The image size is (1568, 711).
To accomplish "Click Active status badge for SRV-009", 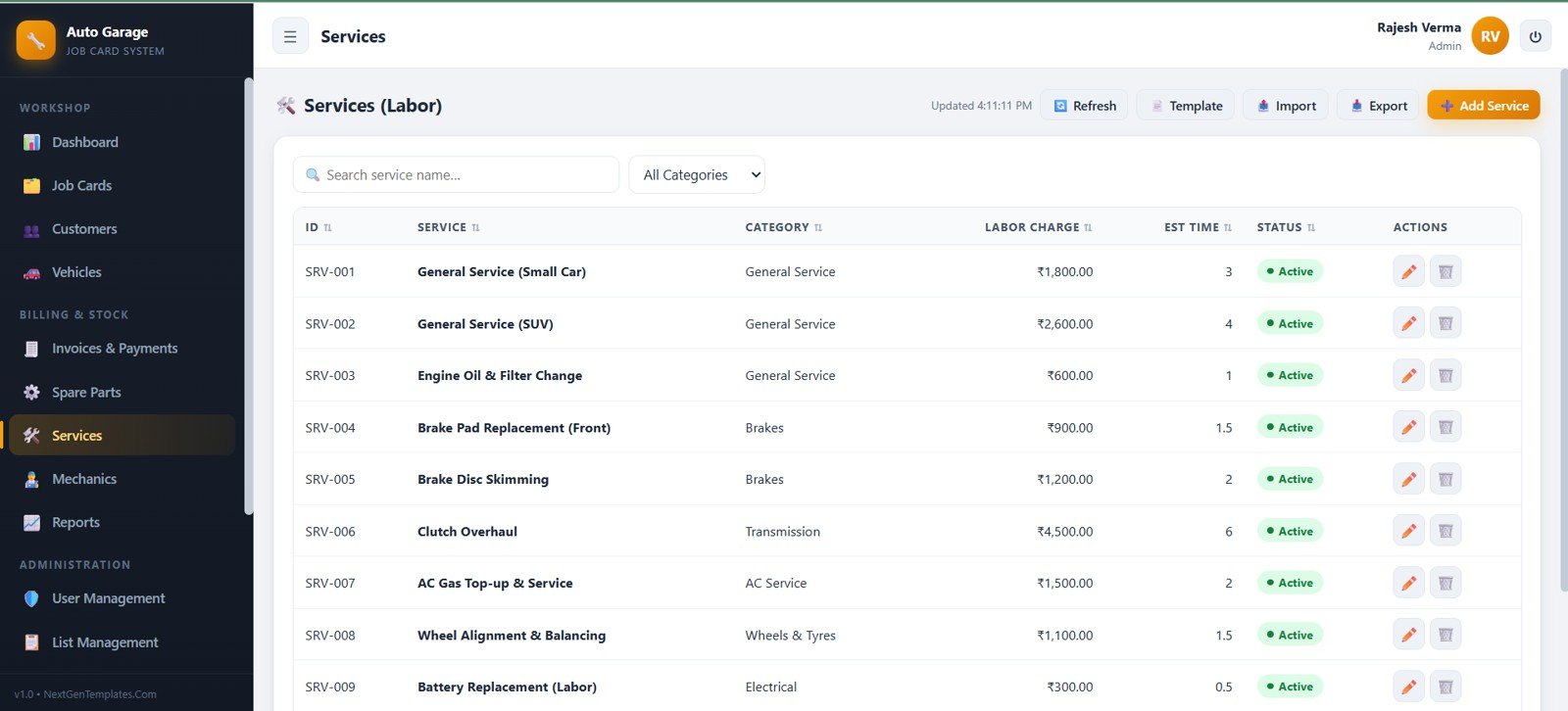I will tap(1290, 687).
